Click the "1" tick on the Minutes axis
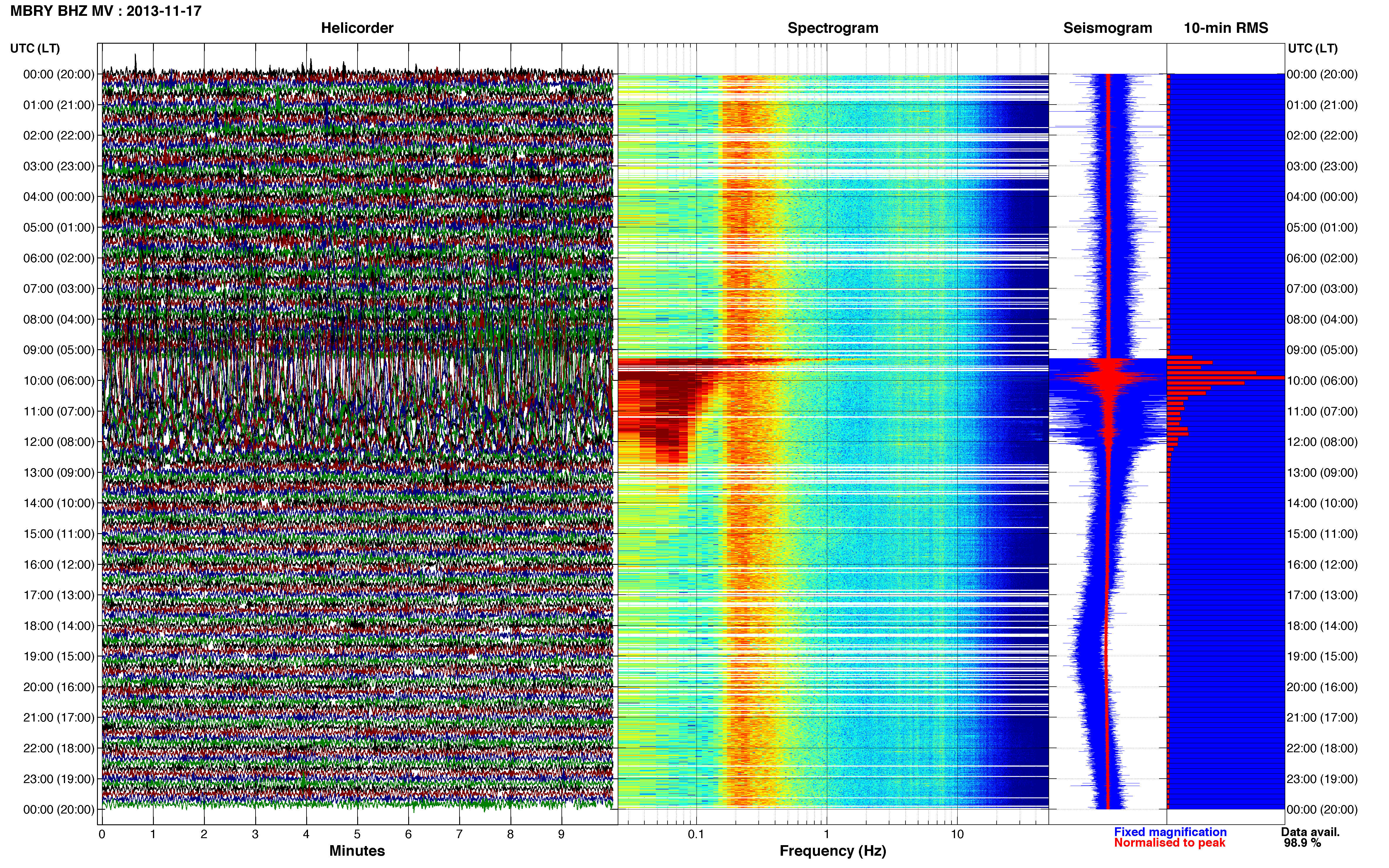 (153, 834)
